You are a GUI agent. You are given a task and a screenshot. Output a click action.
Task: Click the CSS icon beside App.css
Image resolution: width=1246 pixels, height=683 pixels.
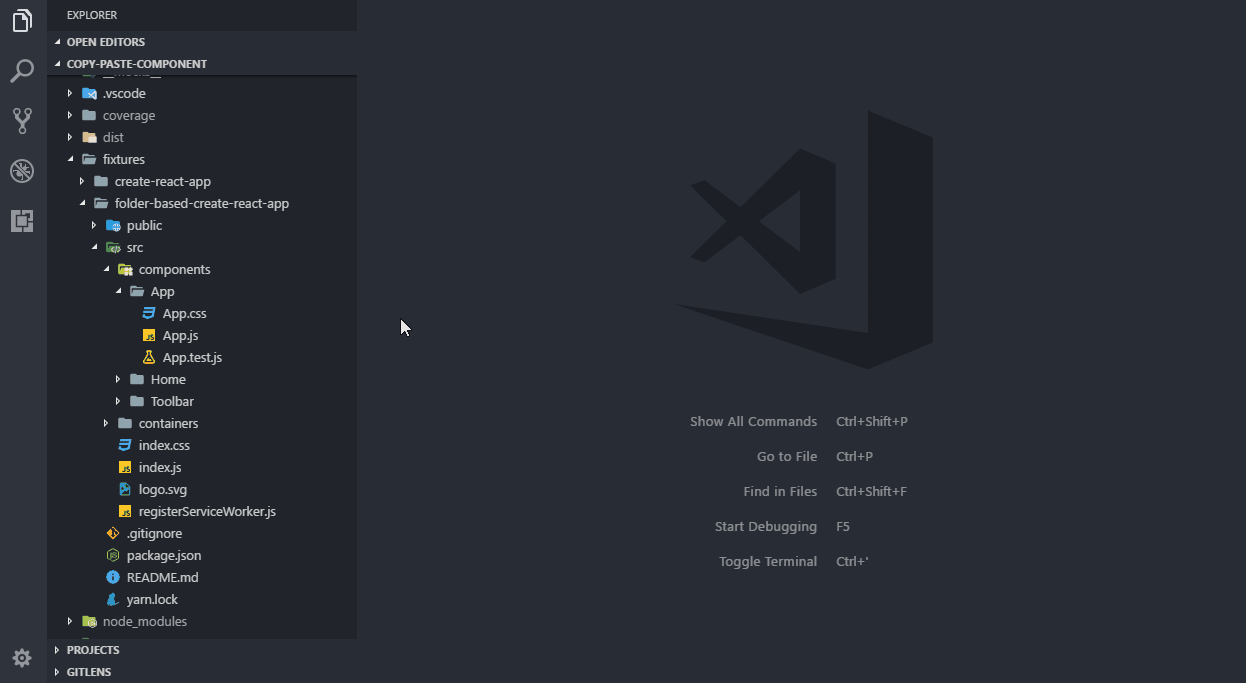coord(149,313)
